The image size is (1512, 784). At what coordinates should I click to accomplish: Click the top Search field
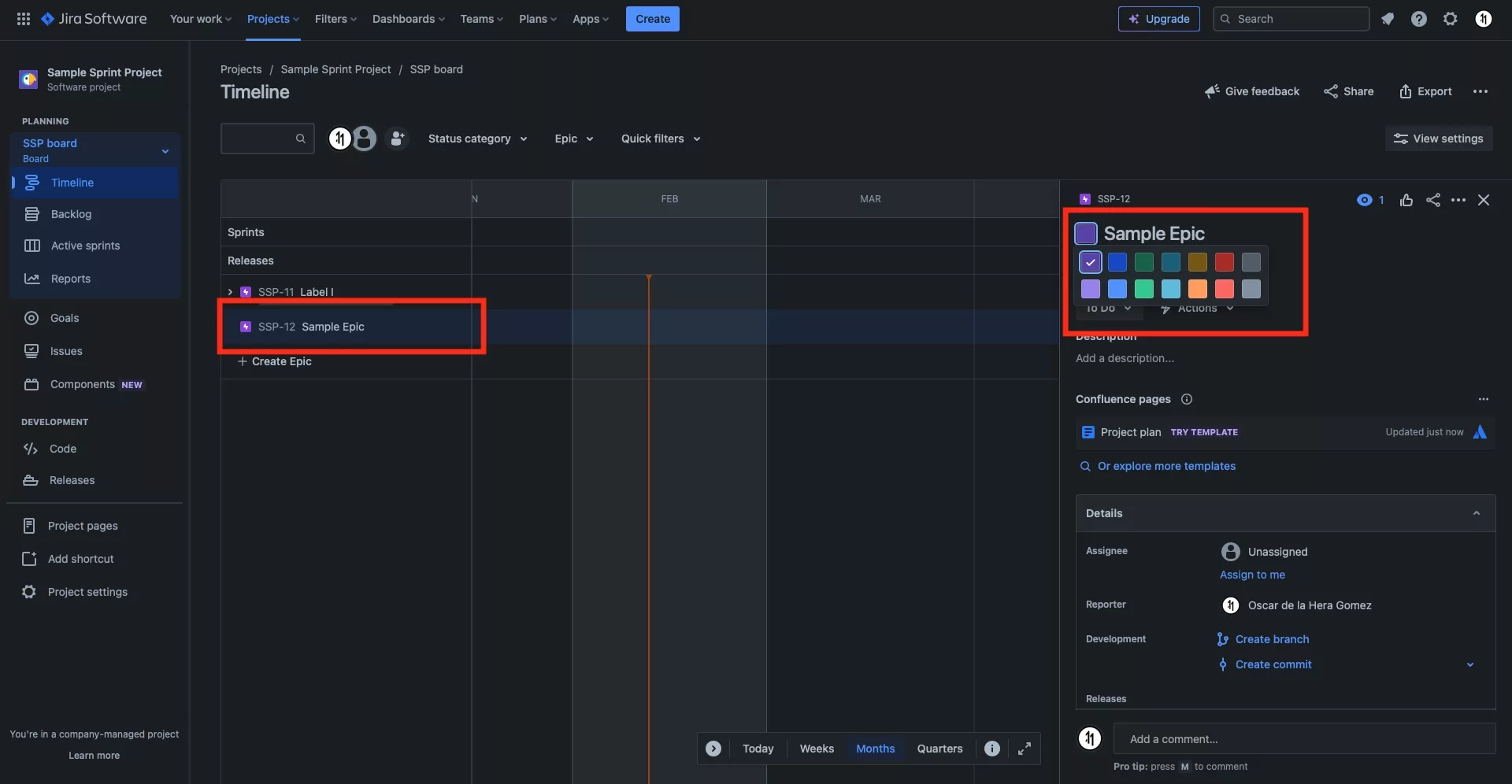click(x=1291, y=19)
